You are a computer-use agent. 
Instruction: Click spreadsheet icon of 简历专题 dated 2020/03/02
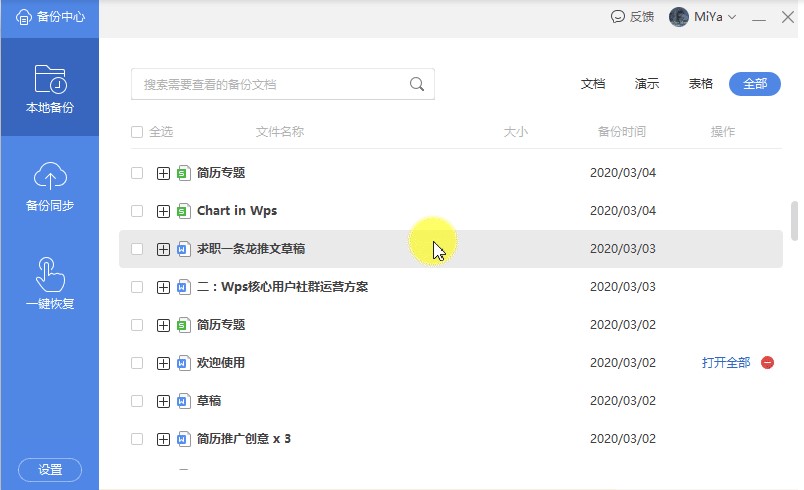coord(183,325)
